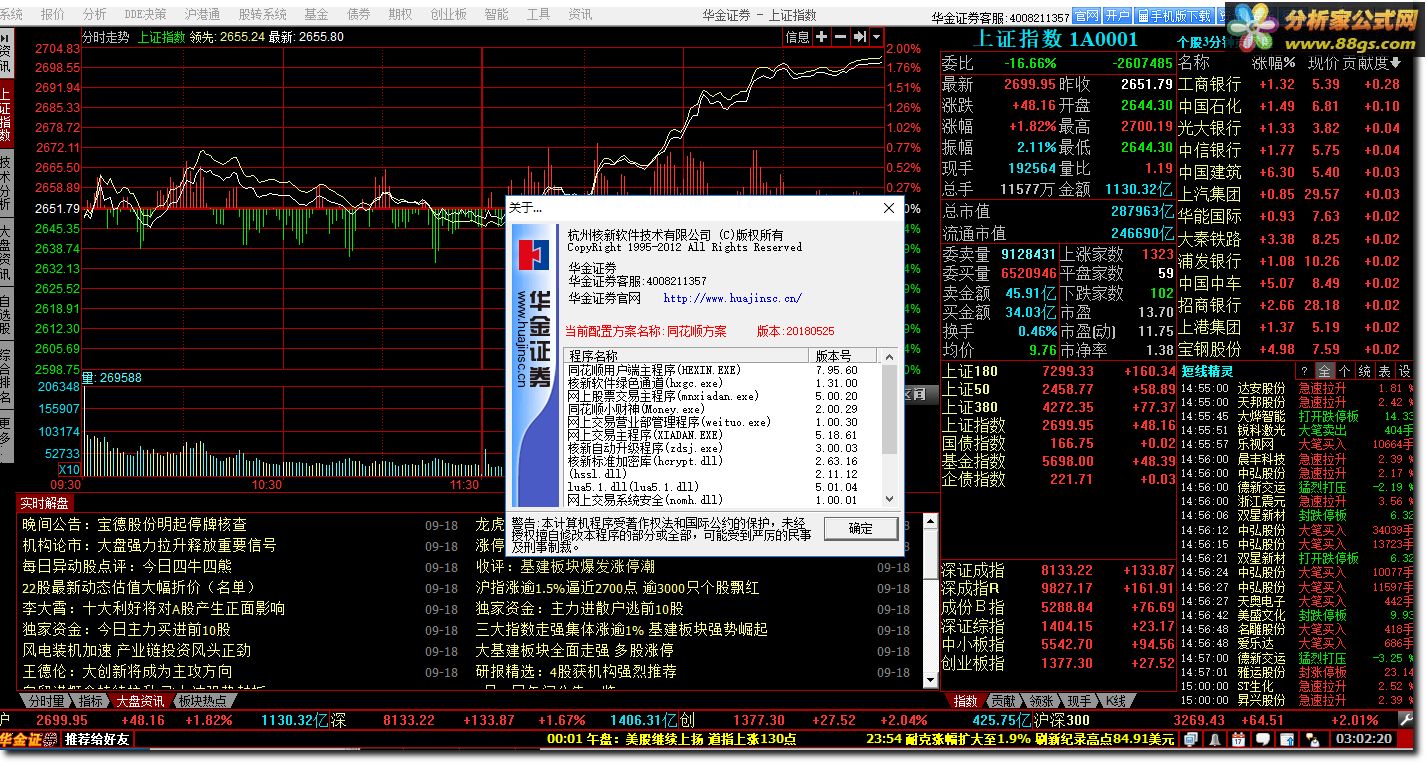Open the 工具 menu
Screen dimensions: 1427x763
click(x=538, y=14)
